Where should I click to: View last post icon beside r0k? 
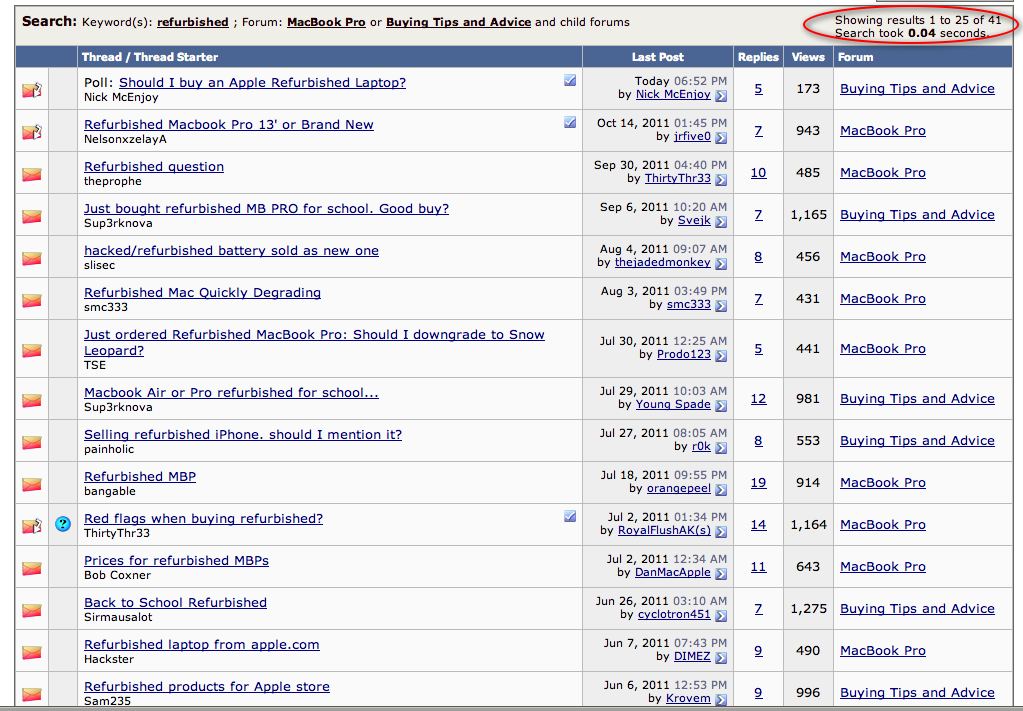[x=721, y=447]
